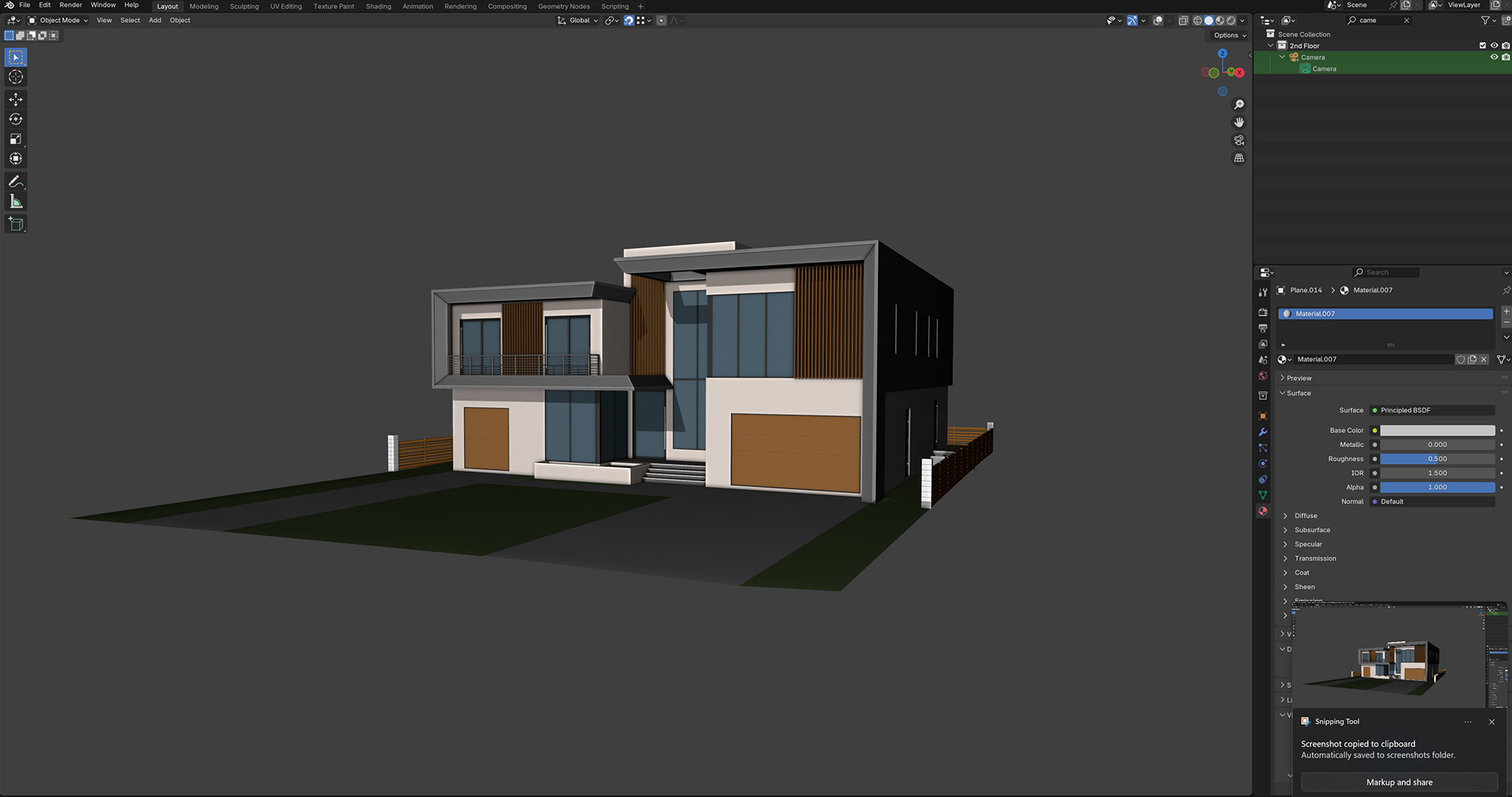The image size is (1512, 797).
Task: Select the Measure tool
Action: [x=16, y=201]
